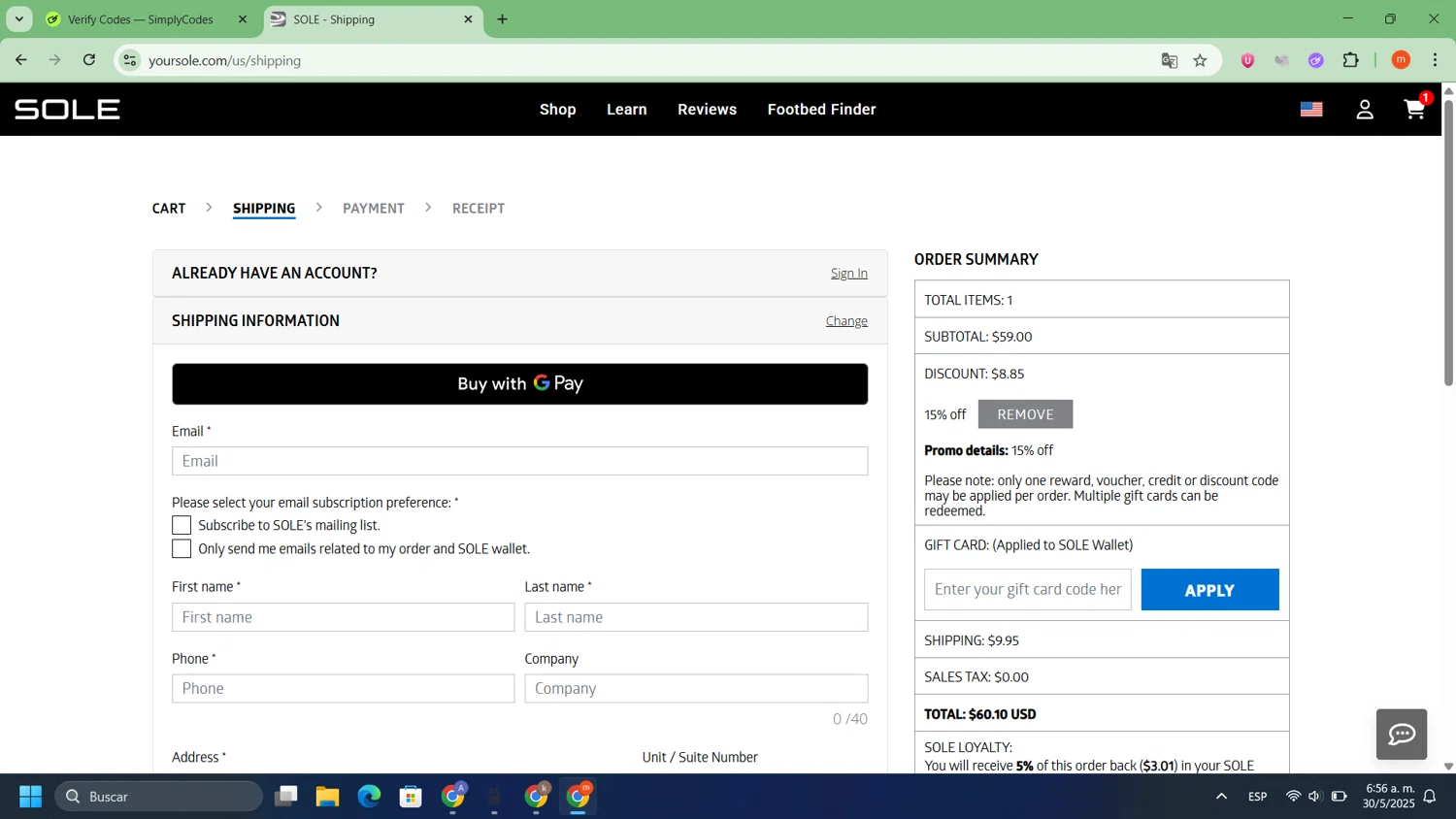Focus the Last name field
The image size is (1456, 819).
tap(697, 617)
